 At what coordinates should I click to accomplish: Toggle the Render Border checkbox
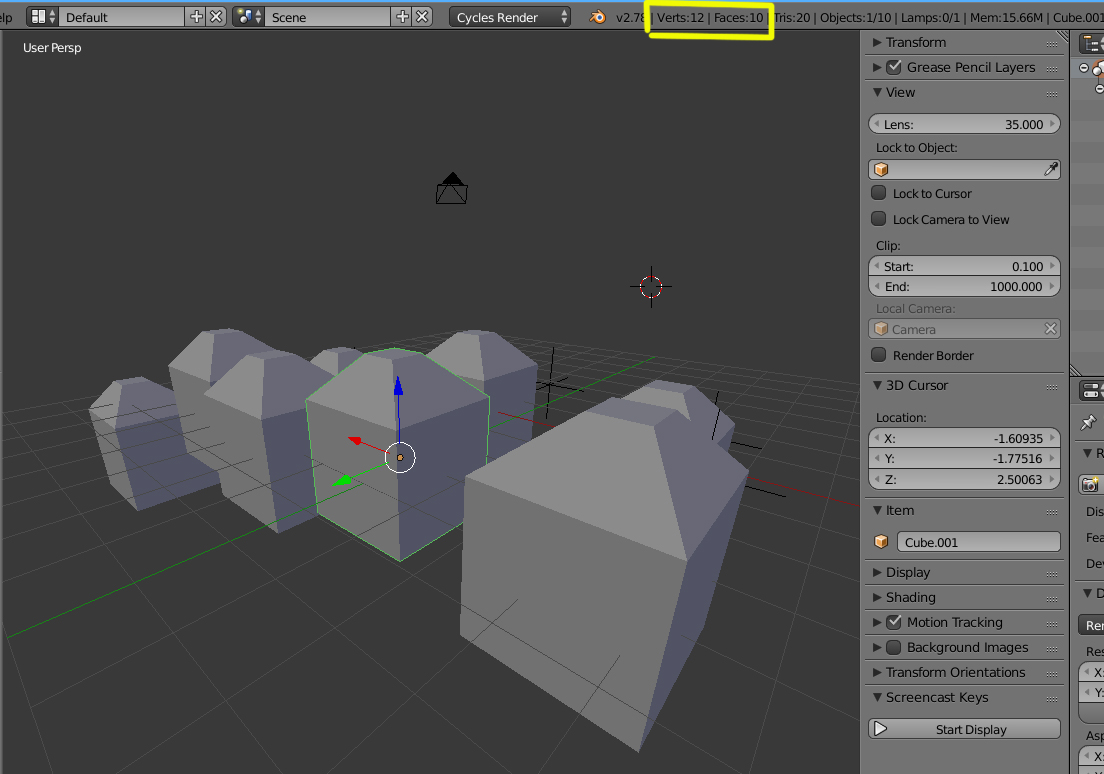click(879, 355)
